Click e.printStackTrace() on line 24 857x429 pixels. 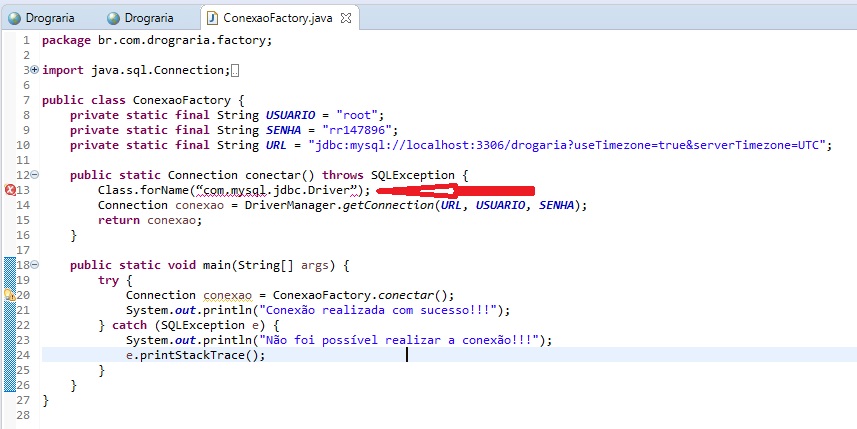coord(195,356)
